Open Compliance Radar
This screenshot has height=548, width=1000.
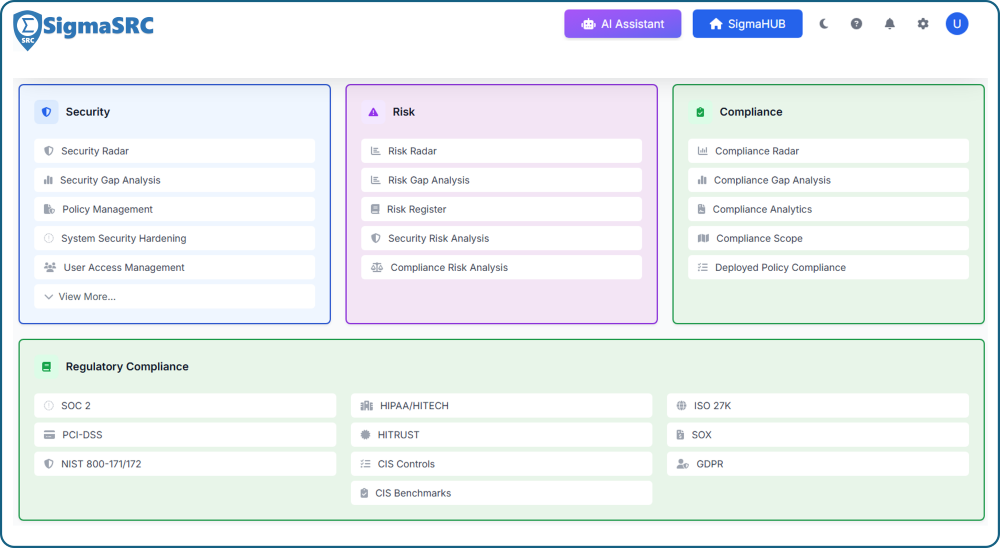pyautogui.click(x=828, y=151)
